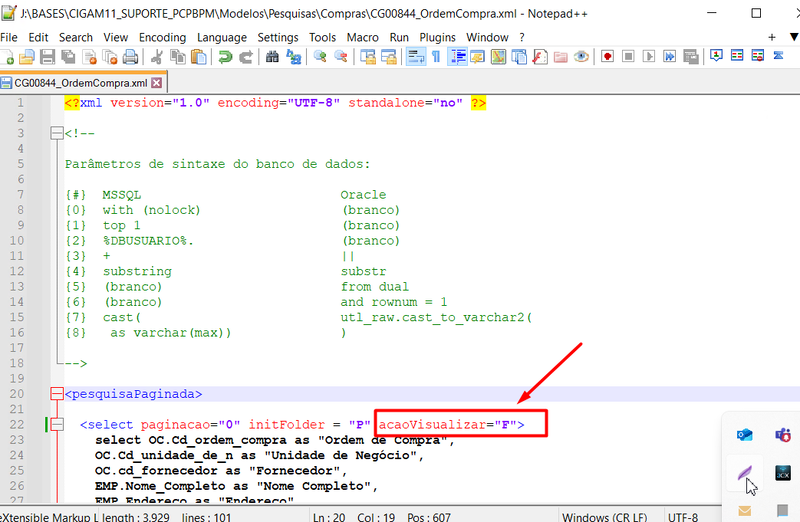This screenshot has width=800, height=522.
Task: Open the Document List panel icon
Action: pos(519,57)
